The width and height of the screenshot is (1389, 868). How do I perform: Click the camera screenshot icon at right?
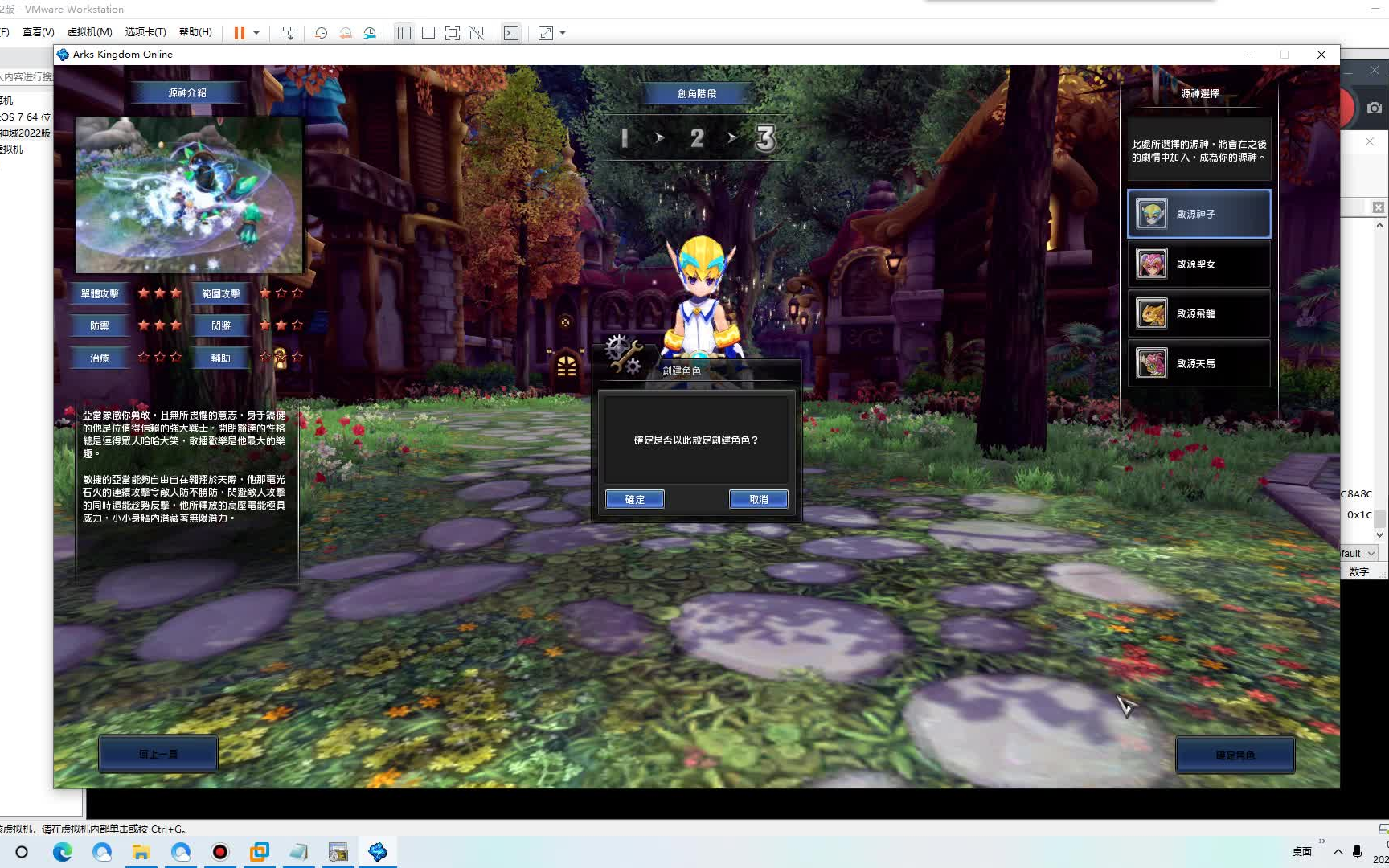[1375, 108]
